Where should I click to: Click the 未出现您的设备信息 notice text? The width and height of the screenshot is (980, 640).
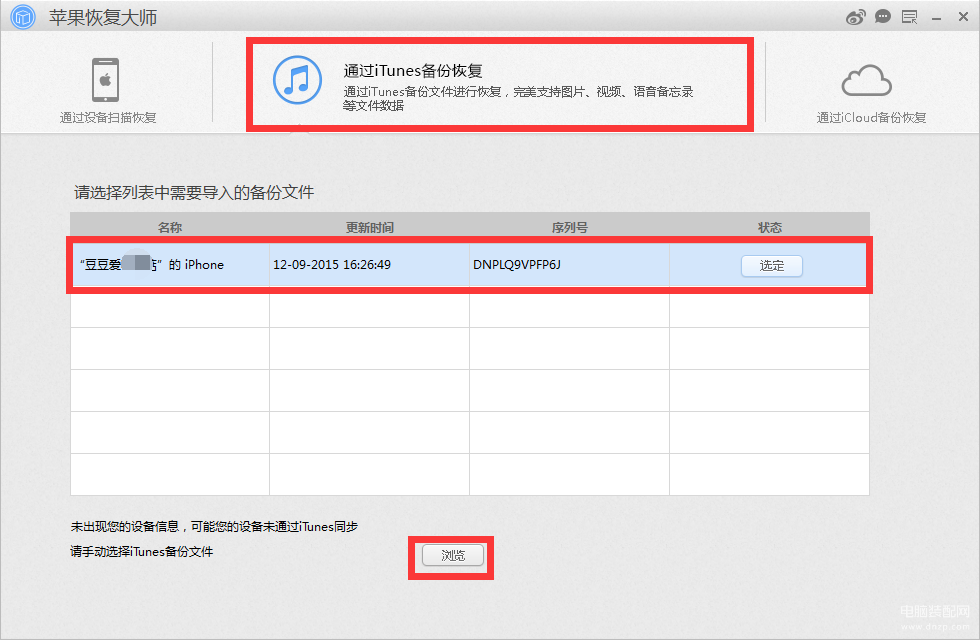coord(214,527)
